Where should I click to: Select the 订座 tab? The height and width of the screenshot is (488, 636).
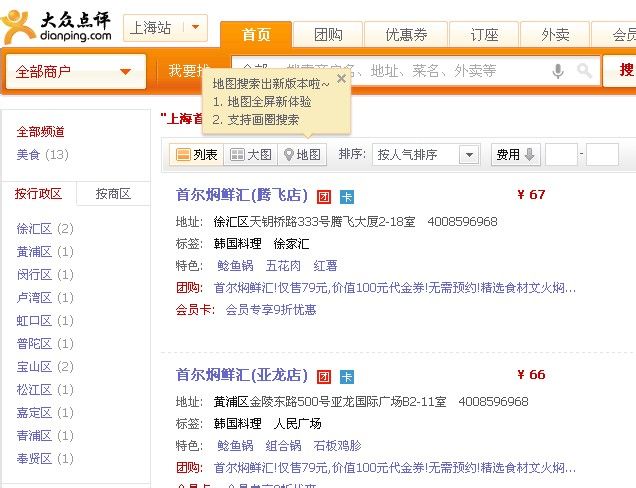tap(484, 35)
